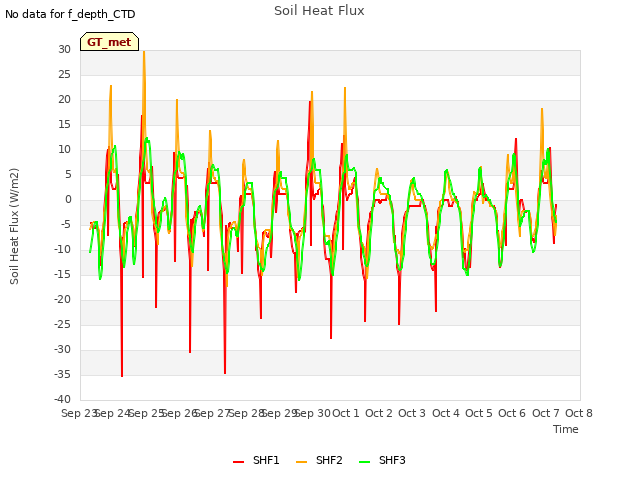Viewport: 640px width, 480px height.
Task: Click the Oct 8 x-axis tick label
Action: [579, 413]
